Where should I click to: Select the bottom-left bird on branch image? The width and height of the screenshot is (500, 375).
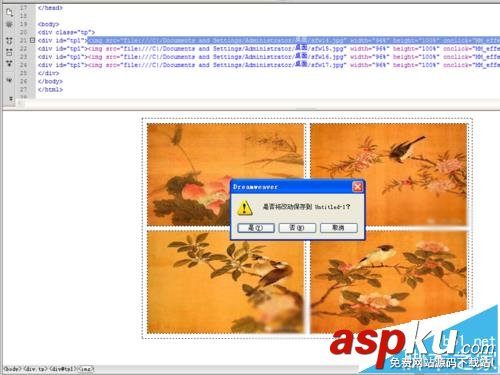225,282
